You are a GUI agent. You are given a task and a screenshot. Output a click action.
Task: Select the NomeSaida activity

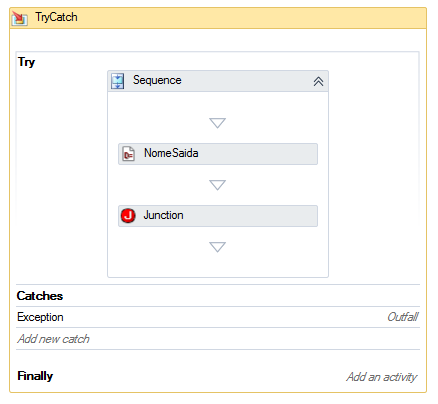(218, 154)
